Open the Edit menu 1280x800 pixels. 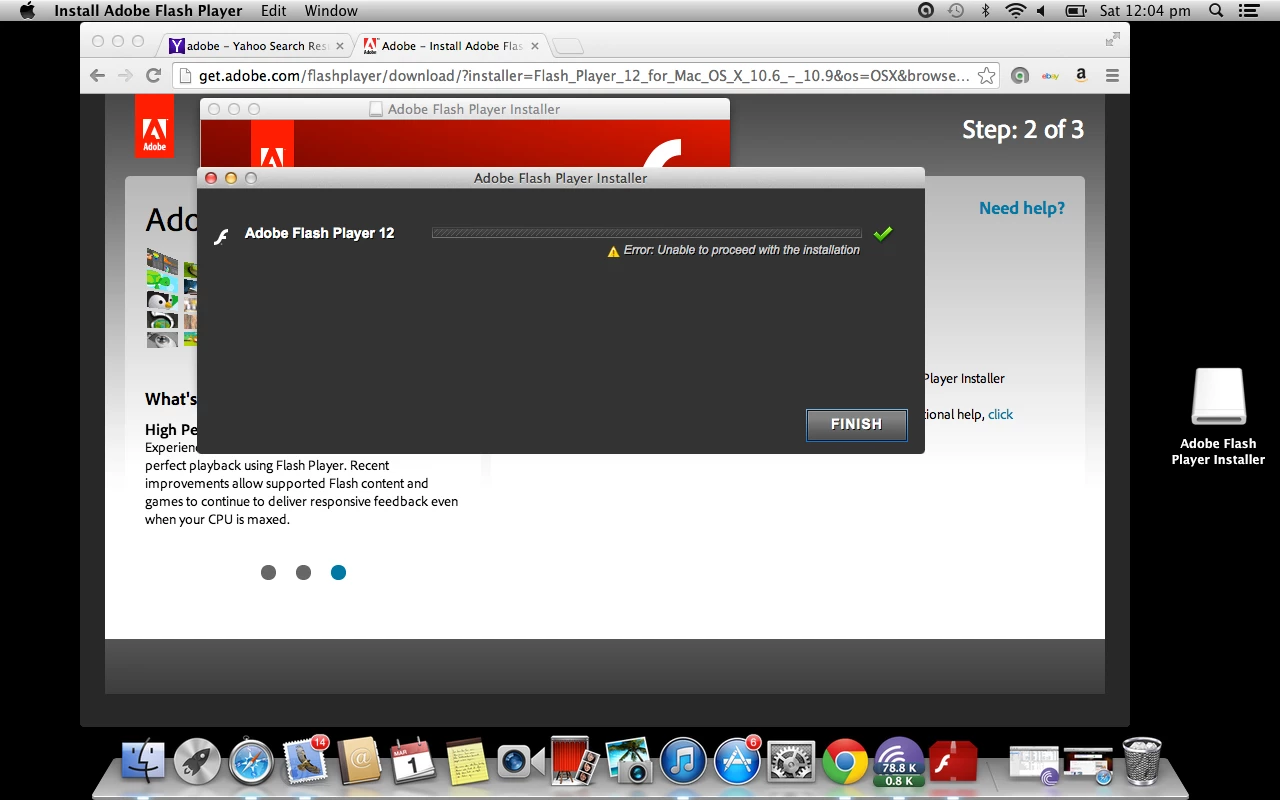tap(273, 11)
